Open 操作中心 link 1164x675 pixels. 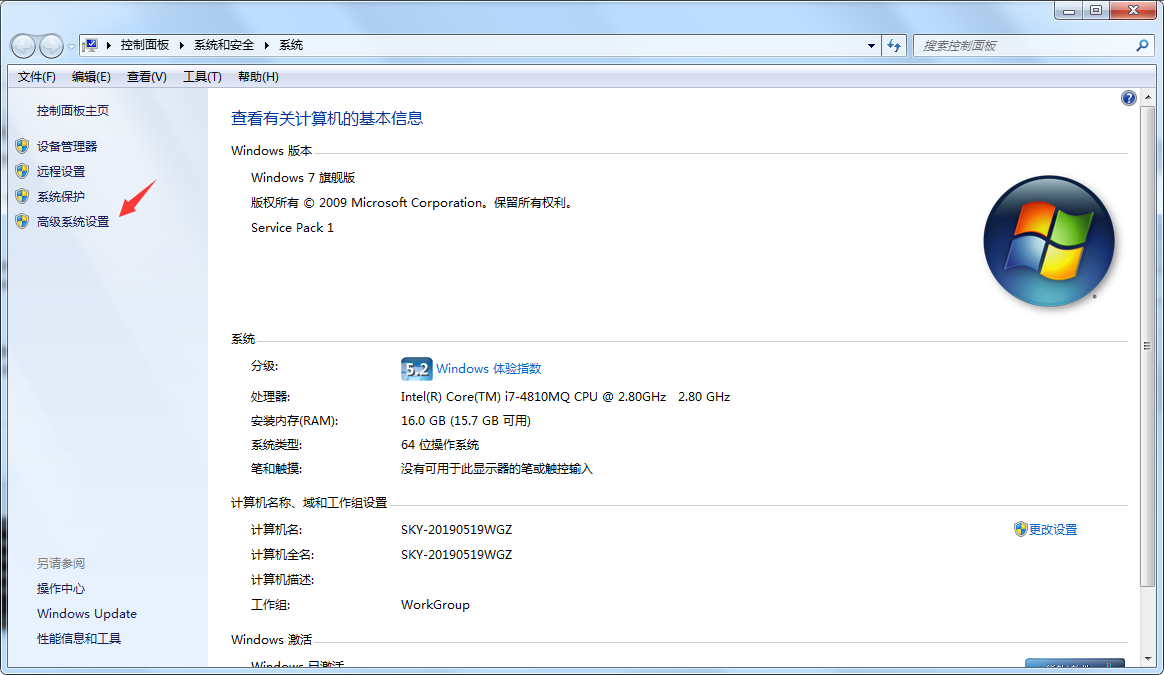61,589
